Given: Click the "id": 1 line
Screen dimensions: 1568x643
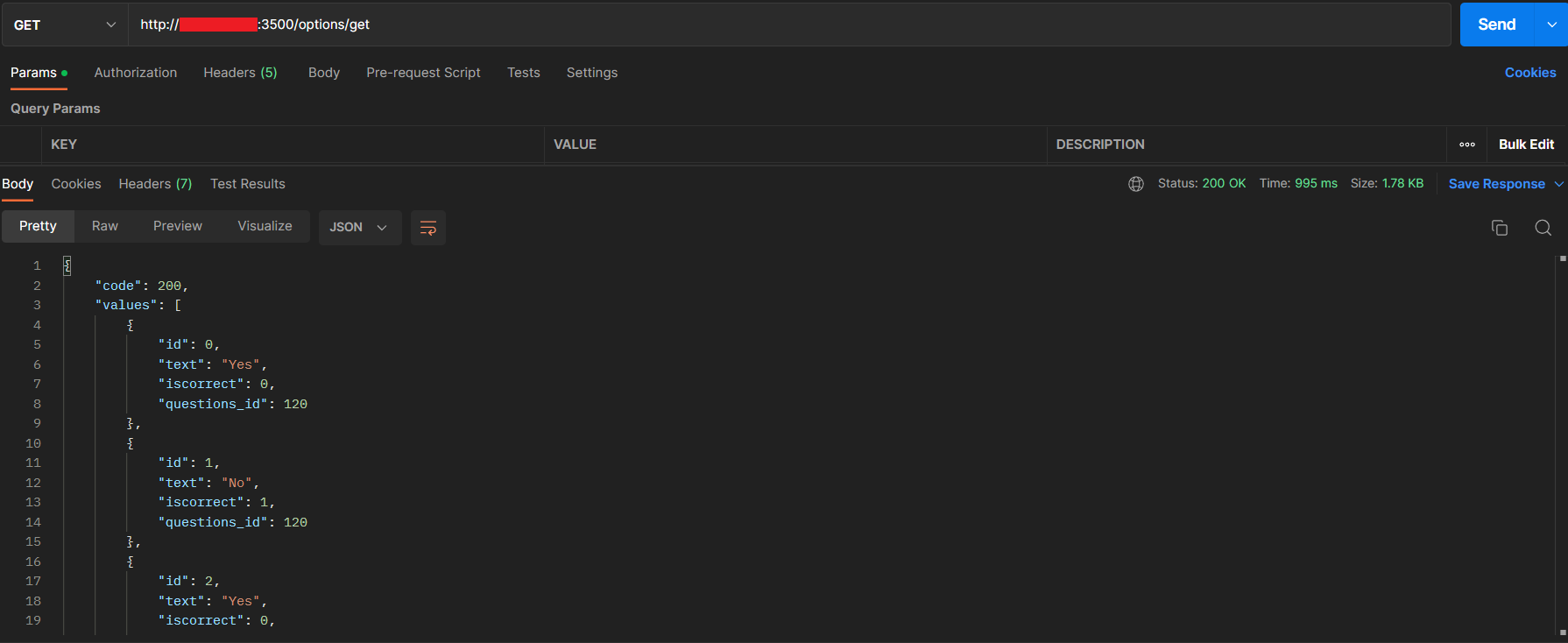Looking at the screenshot, I should pyautogui.click(x=189, y=463).
